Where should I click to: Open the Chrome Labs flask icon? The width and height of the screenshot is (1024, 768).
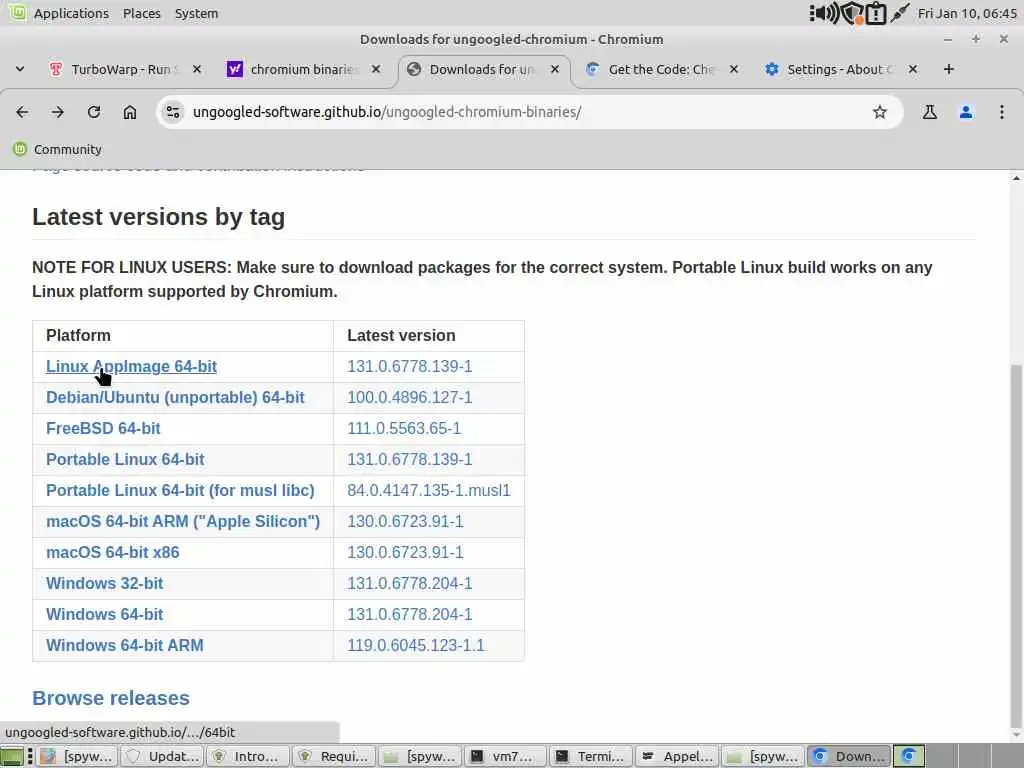pos(929,112)
